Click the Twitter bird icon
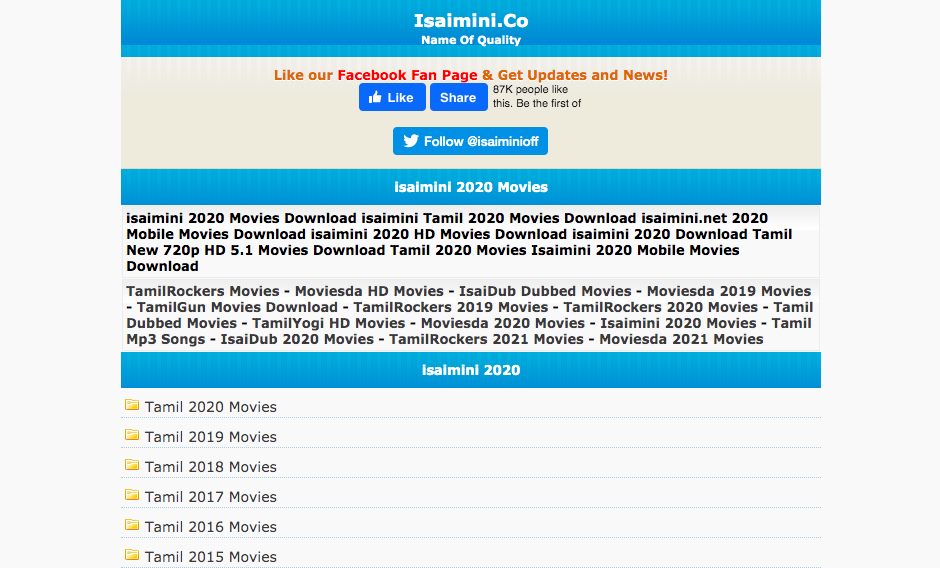This screenshot has height=568, width=940. coord(410,141)
